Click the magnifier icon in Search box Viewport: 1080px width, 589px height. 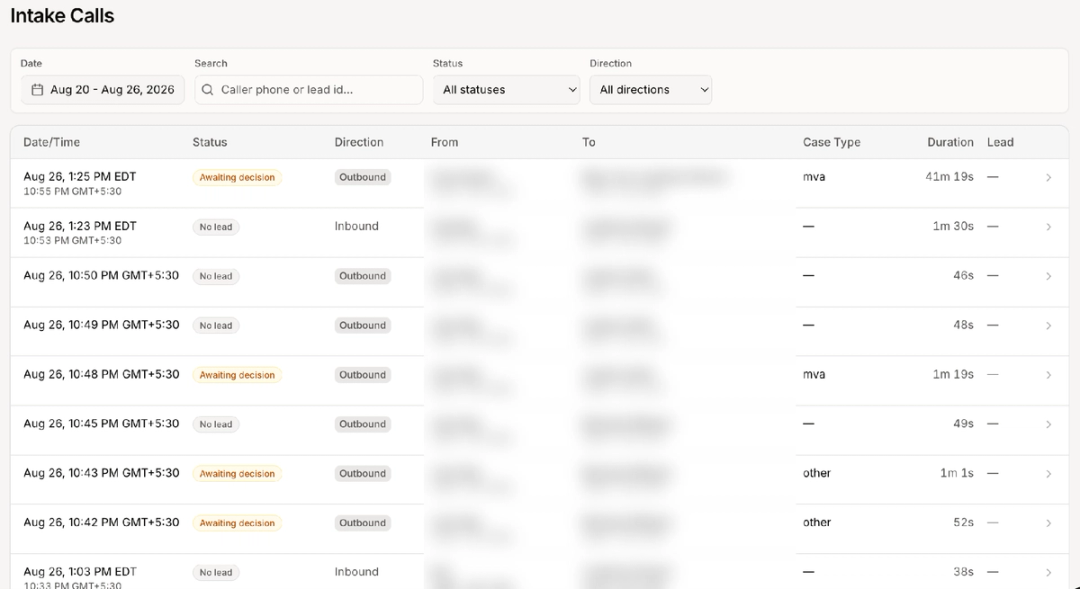207,90
